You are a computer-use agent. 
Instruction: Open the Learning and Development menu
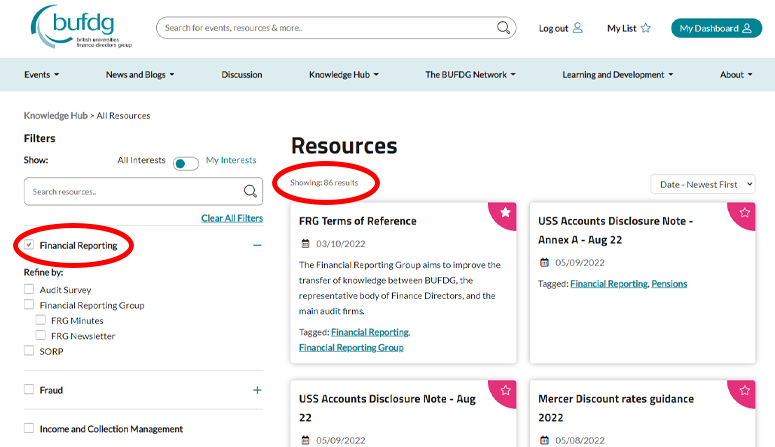617,75
